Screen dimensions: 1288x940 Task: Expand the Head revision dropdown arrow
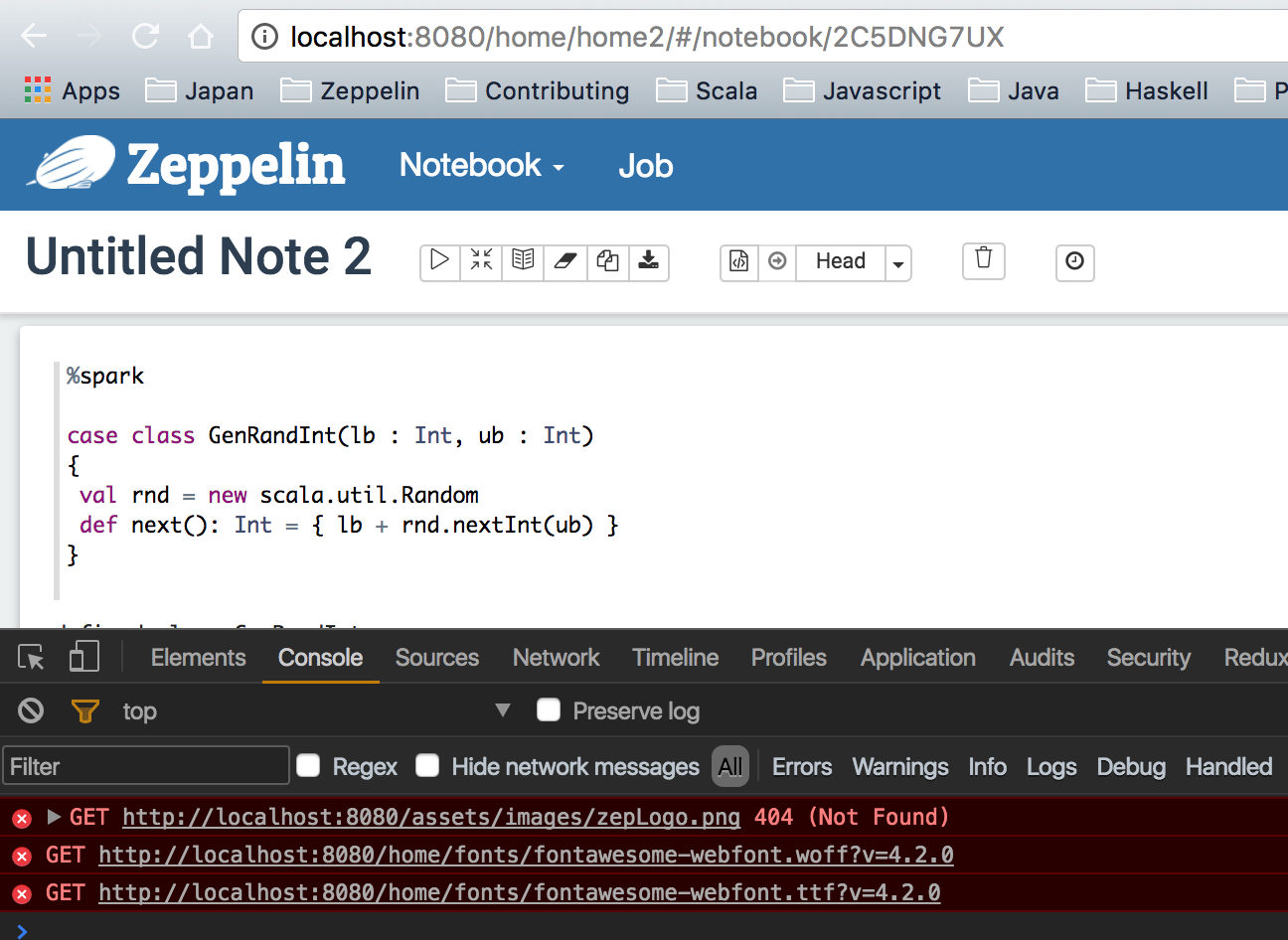(898, 263)
